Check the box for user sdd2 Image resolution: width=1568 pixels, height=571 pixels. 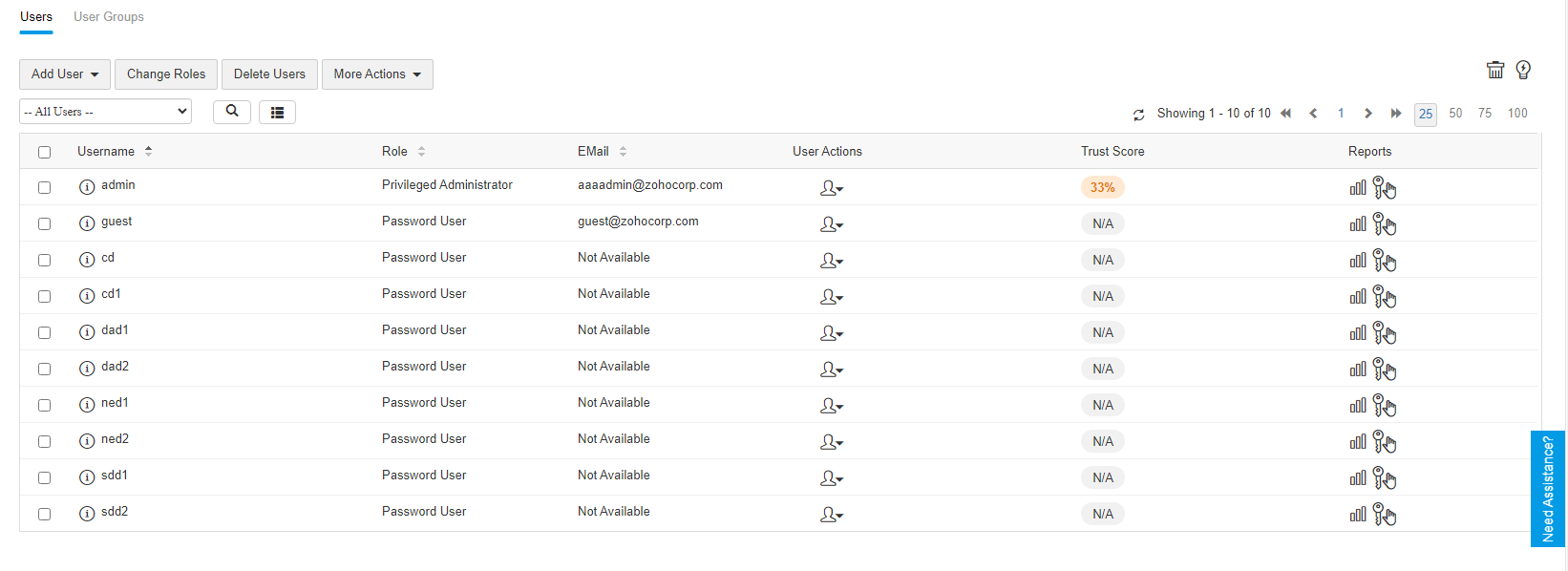coord(45,515)
